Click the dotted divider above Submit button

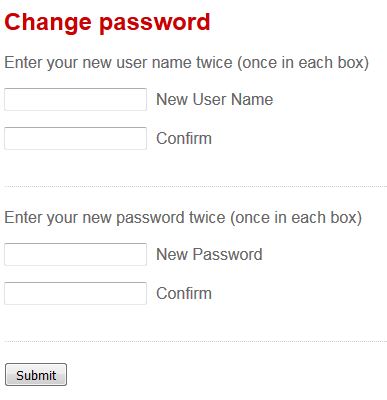point(195,342)
